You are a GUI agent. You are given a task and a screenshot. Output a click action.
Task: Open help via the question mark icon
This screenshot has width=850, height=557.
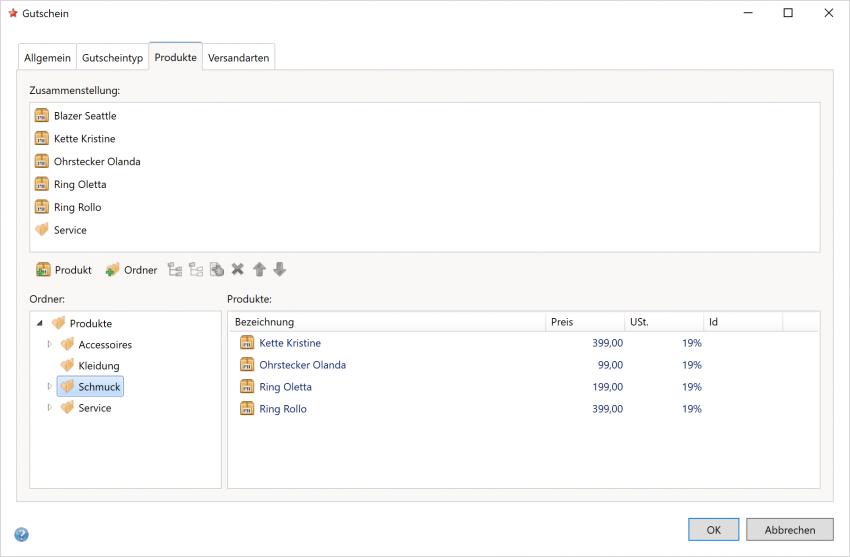22,534
